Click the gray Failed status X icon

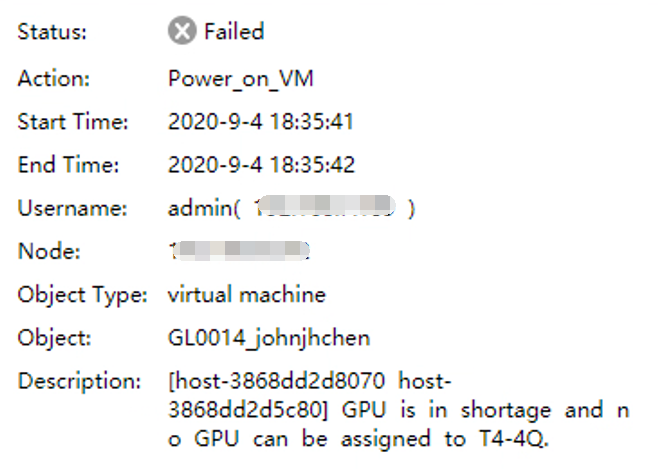(181, 32)
